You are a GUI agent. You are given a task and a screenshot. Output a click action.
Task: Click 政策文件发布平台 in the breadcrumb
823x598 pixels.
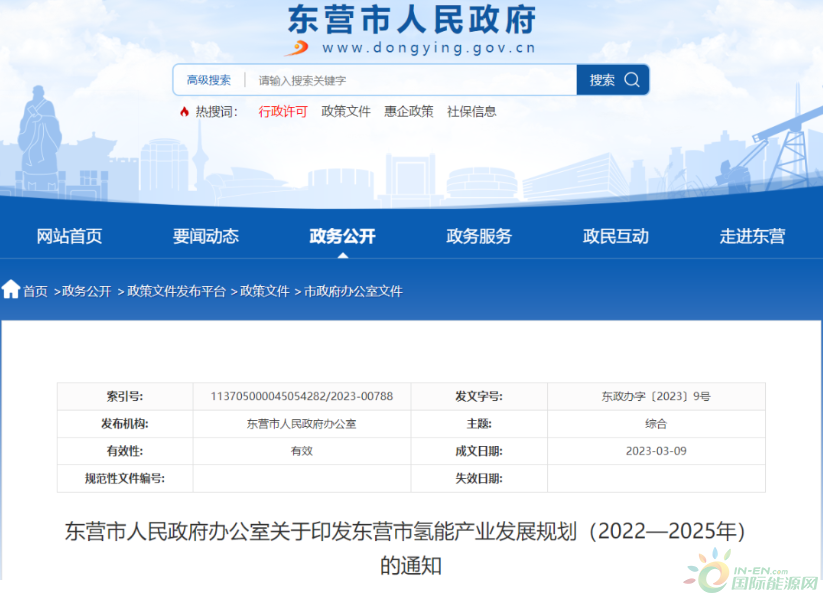[176, 291]
